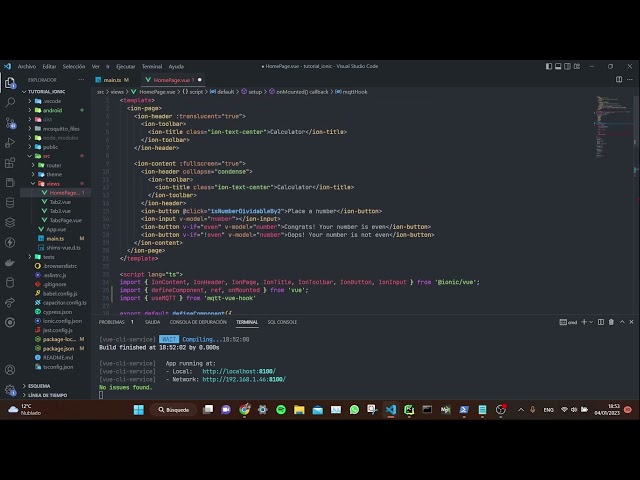Image resolution: width=640 pixels, height=480 pixels.
Task: Split the editor to the right
Action: tap(619, 80)
